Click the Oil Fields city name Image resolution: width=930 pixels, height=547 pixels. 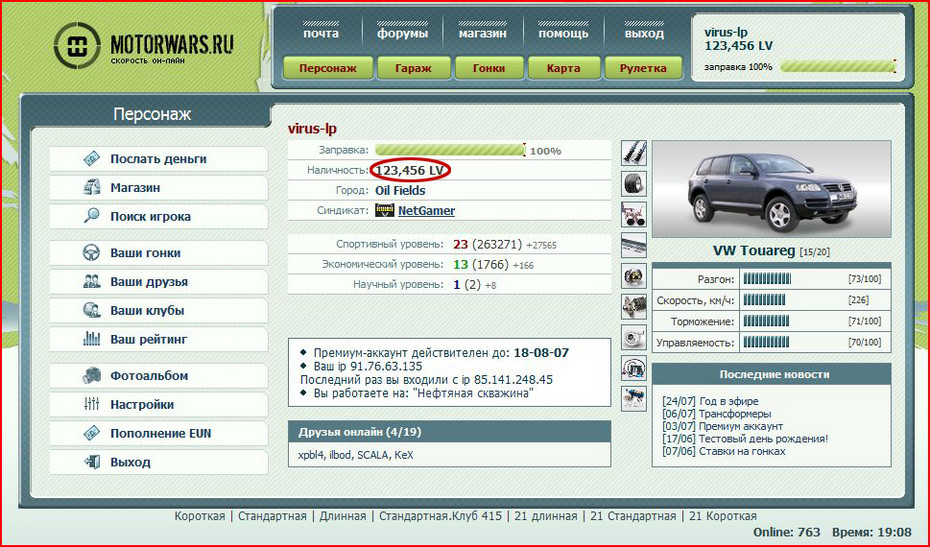[x=400, y=190]
